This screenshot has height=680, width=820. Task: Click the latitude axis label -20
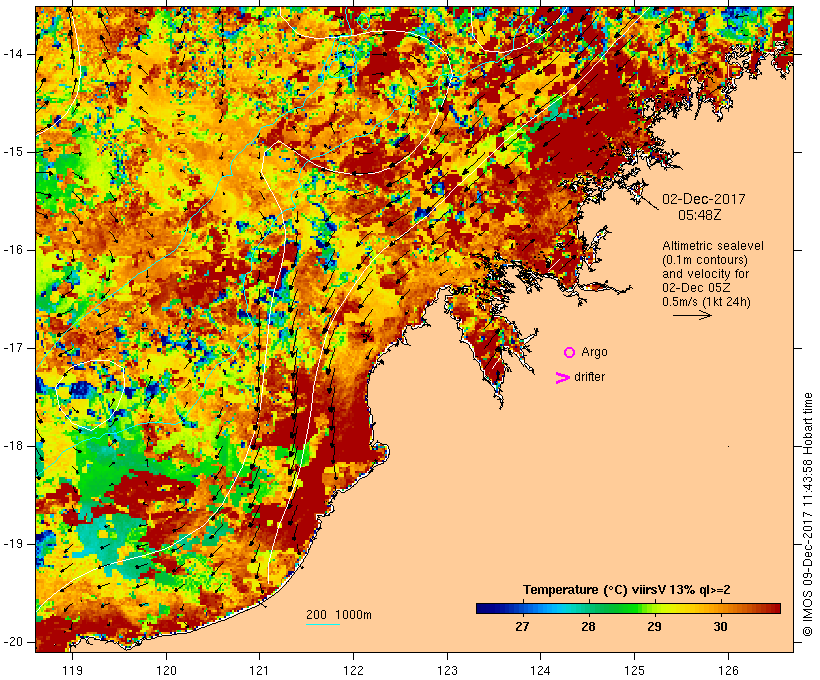point(13,642)
